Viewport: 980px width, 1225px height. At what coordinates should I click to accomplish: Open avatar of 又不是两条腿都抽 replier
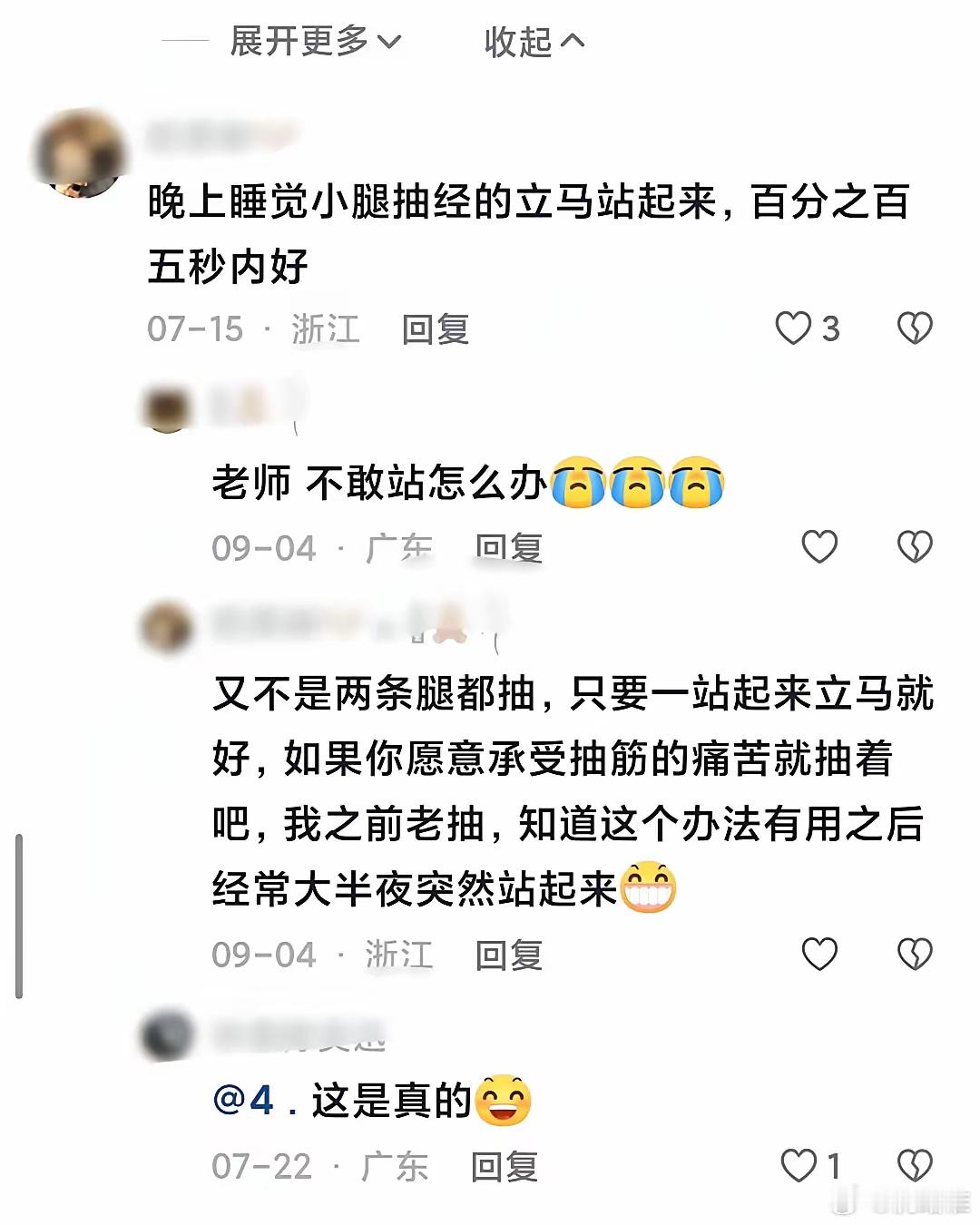point(168,627)
